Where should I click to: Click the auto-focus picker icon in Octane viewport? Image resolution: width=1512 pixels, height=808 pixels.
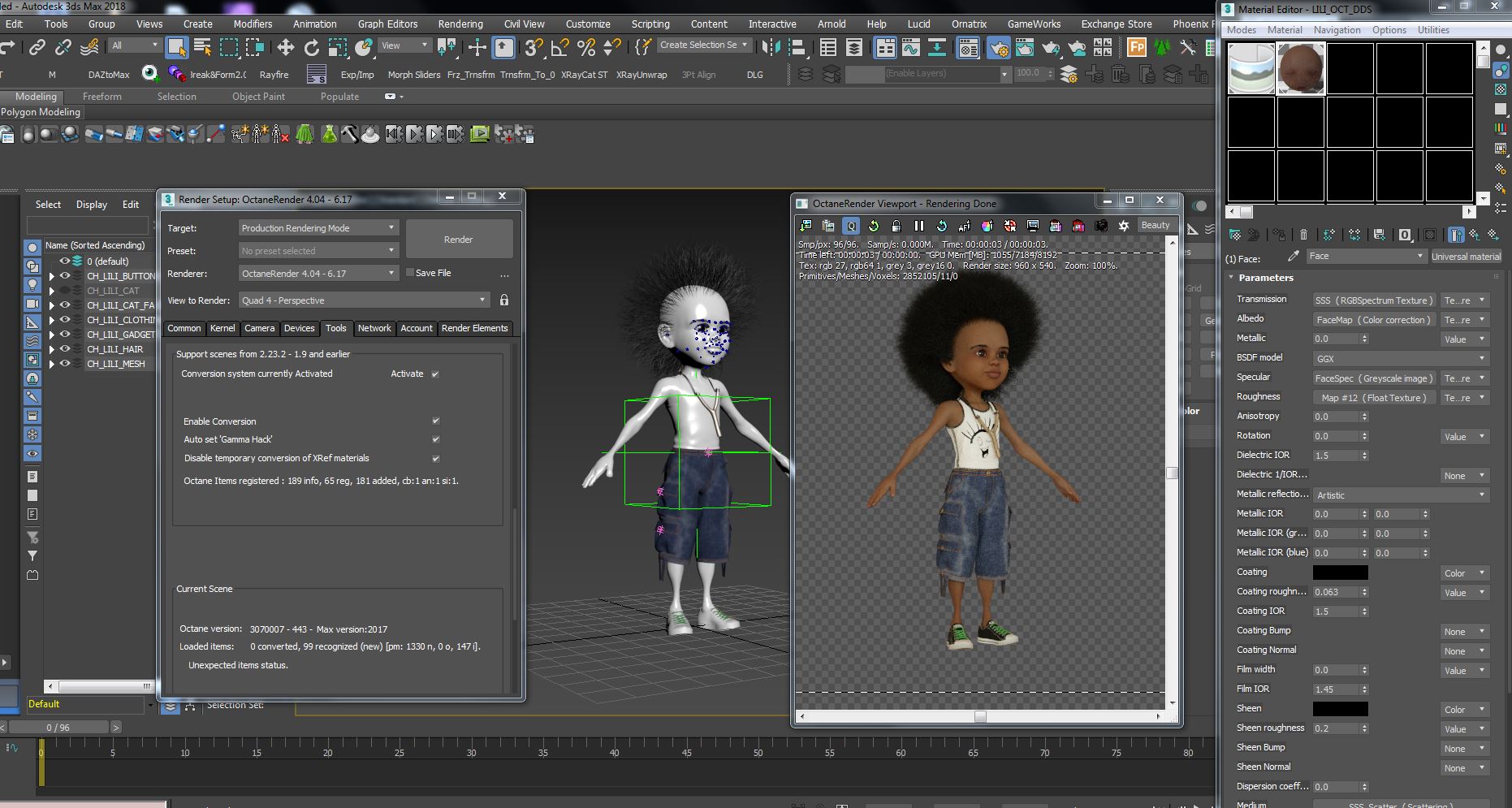pos(964,226)
